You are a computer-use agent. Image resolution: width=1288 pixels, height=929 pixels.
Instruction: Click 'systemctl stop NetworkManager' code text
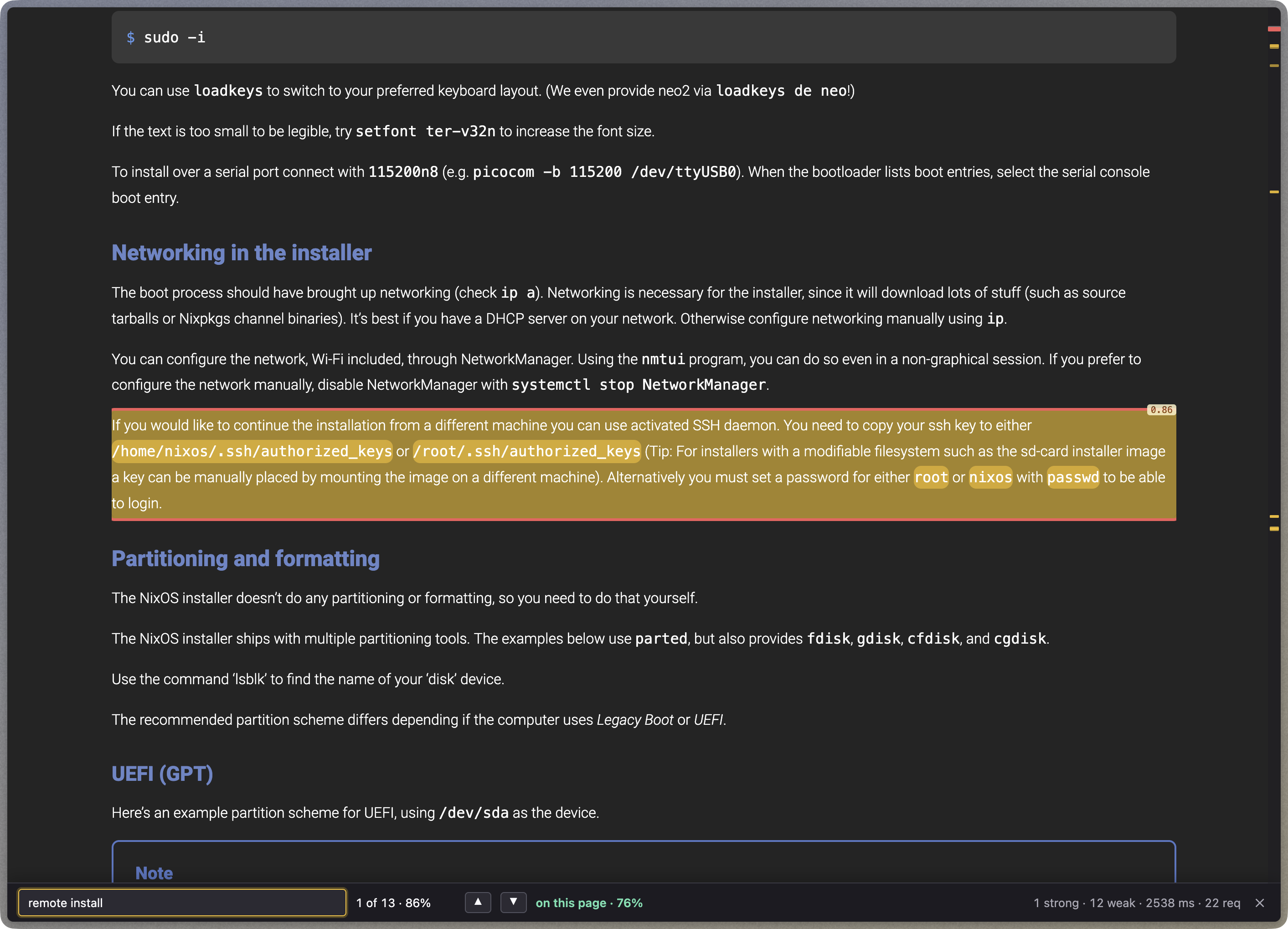click(639, 385)
